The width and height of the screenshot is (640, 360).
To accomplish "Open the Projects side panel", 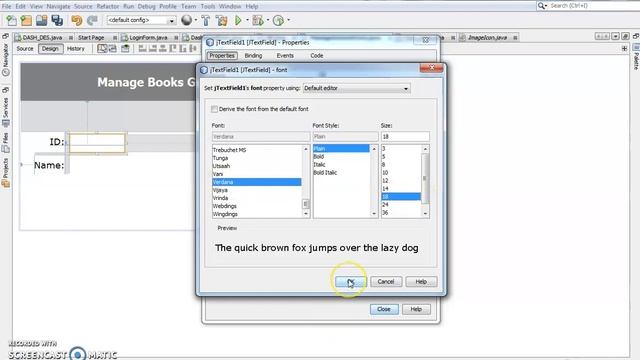I will [x=5, y=173].
